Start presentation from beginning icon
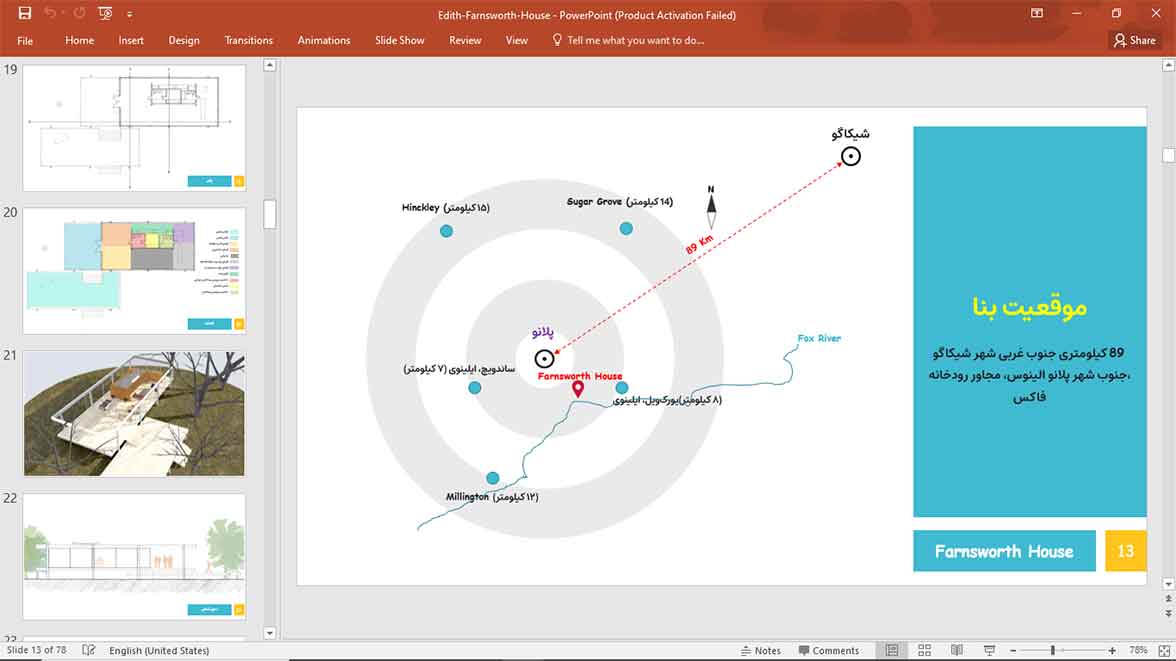The image size is (1176, 661). [x=105, y=13]
